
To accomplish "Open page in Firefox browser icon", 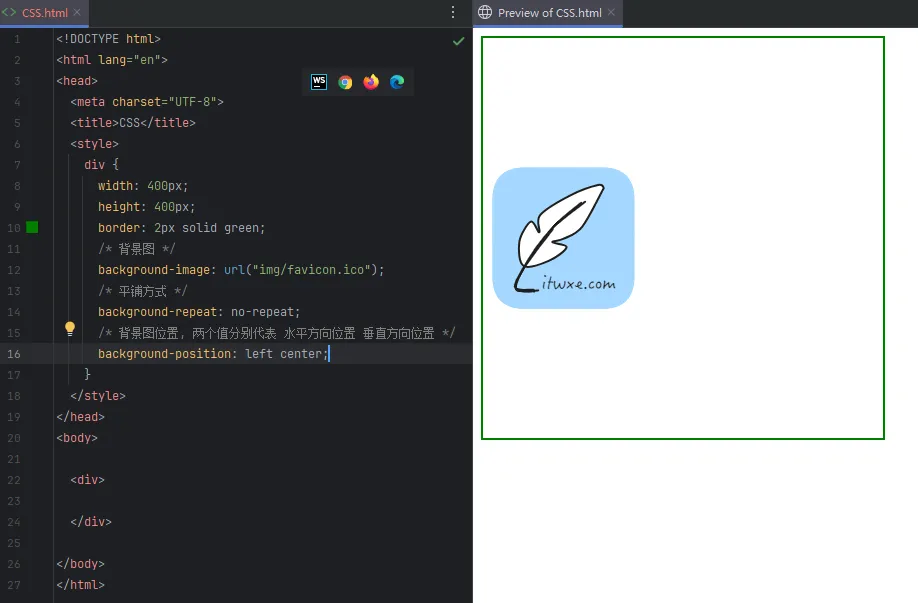I will click(371, 82).
